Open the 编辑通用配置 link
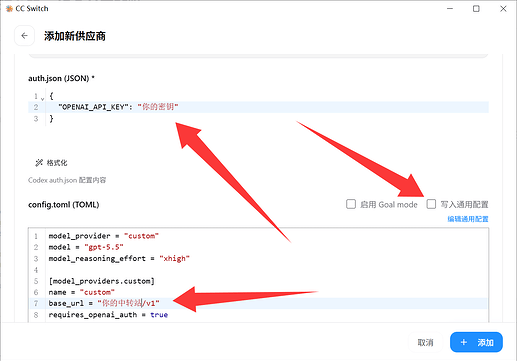The width and height of the screenshot is (517, 361). point(468,219)
